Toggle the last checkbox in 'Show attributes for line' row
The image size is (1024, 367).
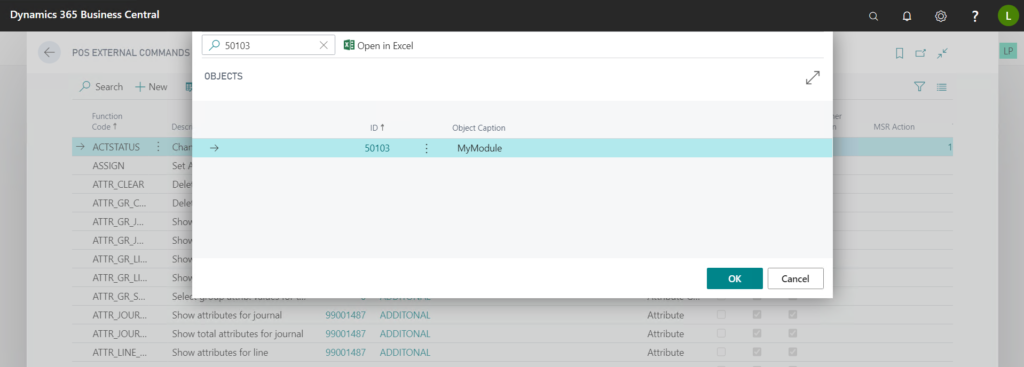(x=792, y=353)
